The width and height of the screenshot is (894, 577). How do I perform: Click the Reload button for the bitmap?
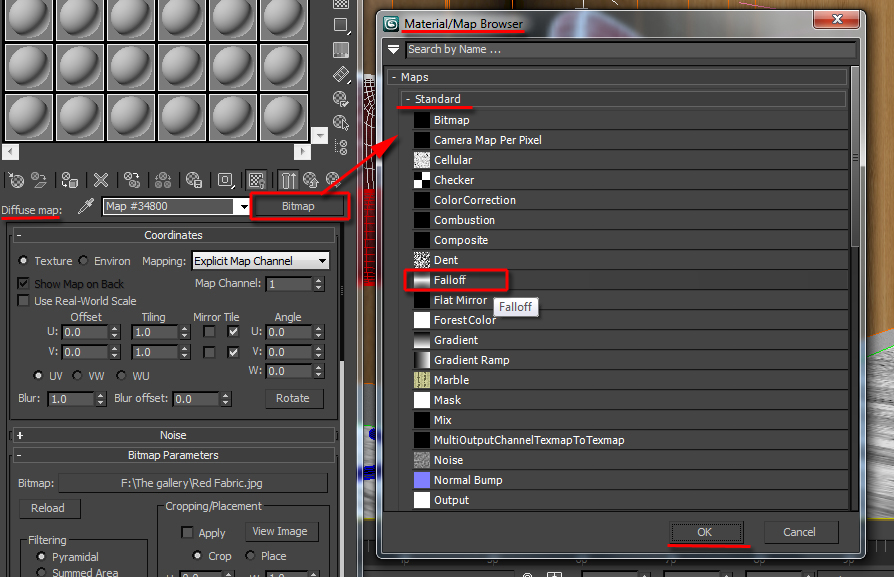pyautogui.click(x=49, y=508)
